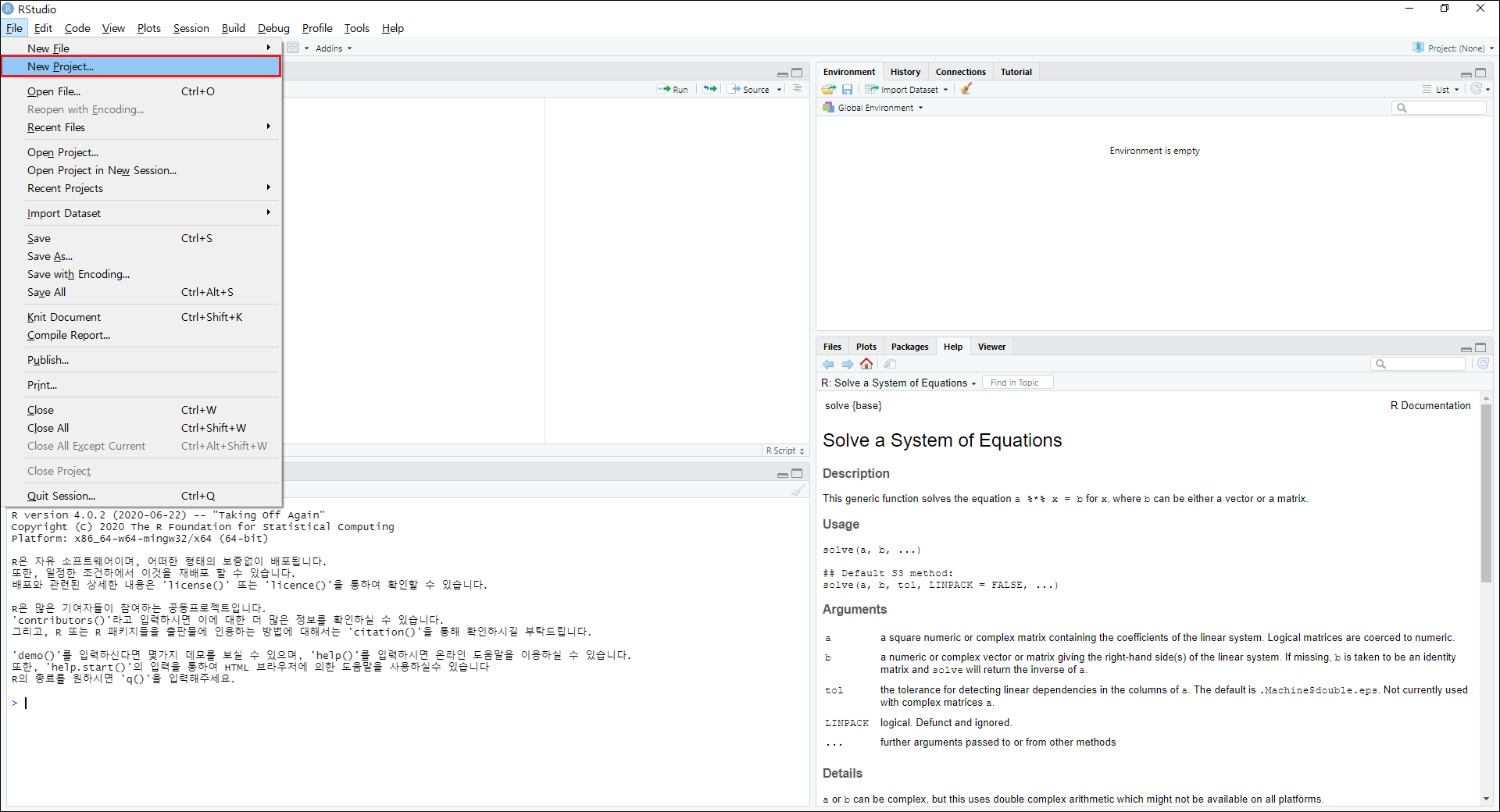Source the active document
Viewport: 1500px width, 812px height.
[749, 89]
